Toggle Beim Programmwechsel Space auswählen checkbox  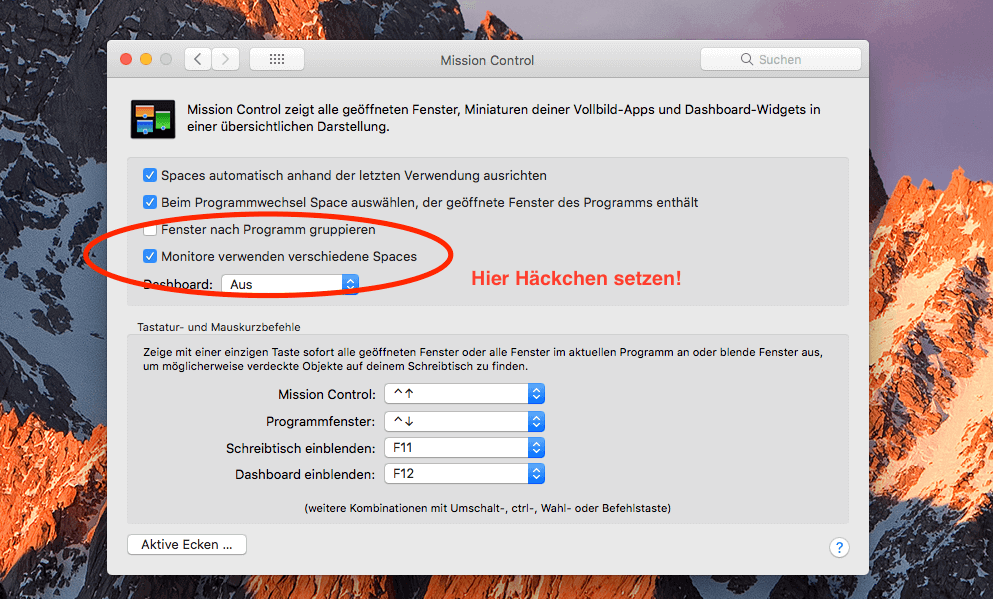[x=150, y=203]
